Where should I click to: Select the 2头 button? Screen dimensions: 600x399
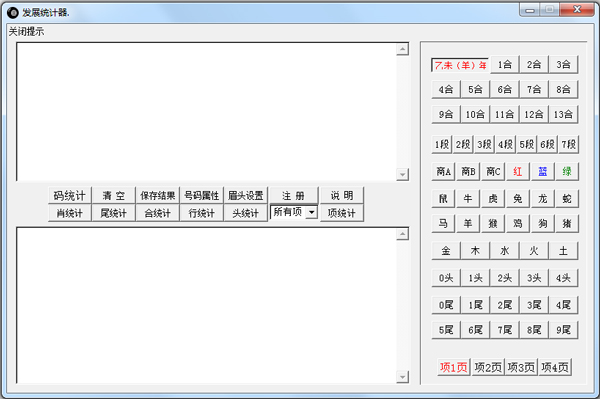[504, 278]
